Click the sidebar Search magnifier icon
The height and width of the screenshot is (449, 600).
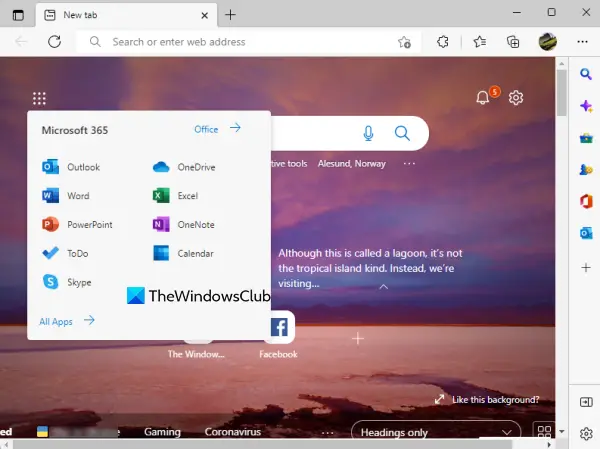(585, 73)
